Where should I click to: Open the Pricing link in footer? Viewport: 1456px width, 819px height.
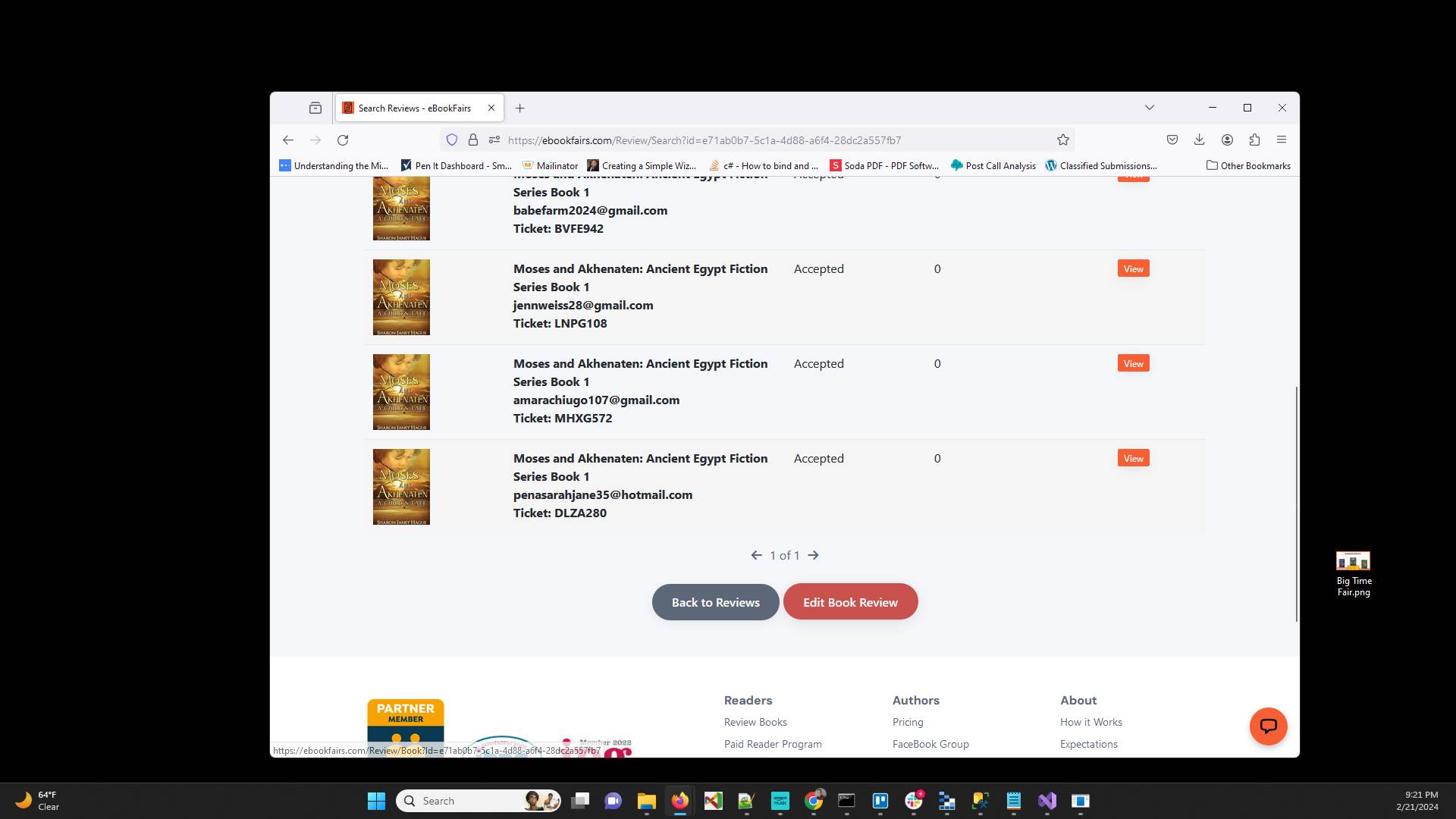(x=908, y=721)
